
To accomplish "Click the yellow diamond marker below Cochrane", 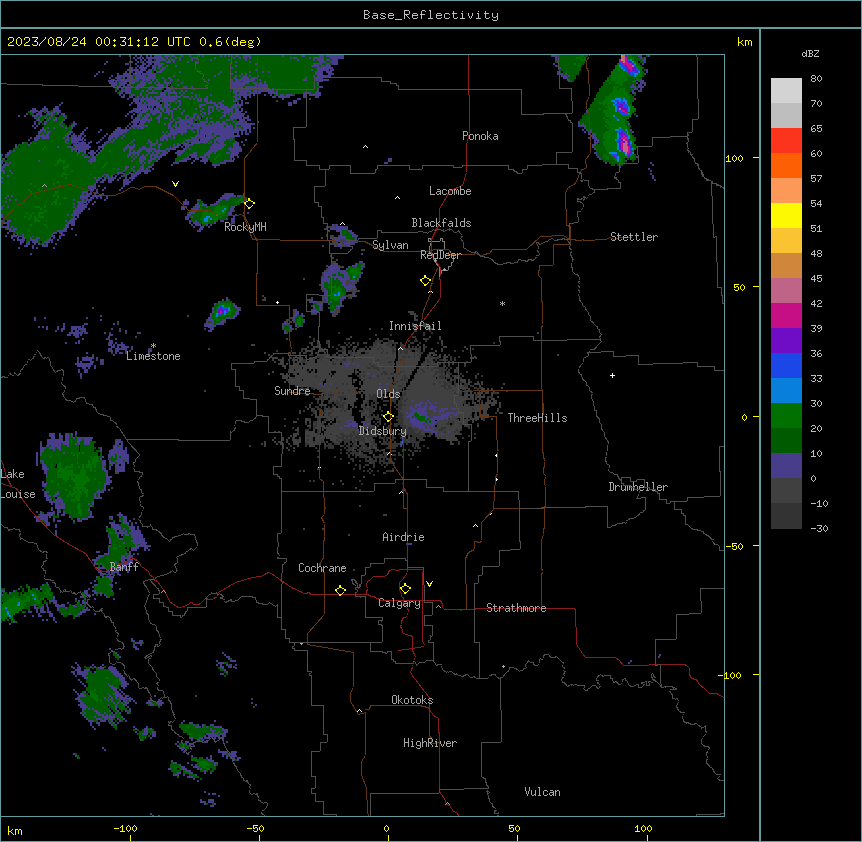I will pyautogui.click(x=341, y=590).
